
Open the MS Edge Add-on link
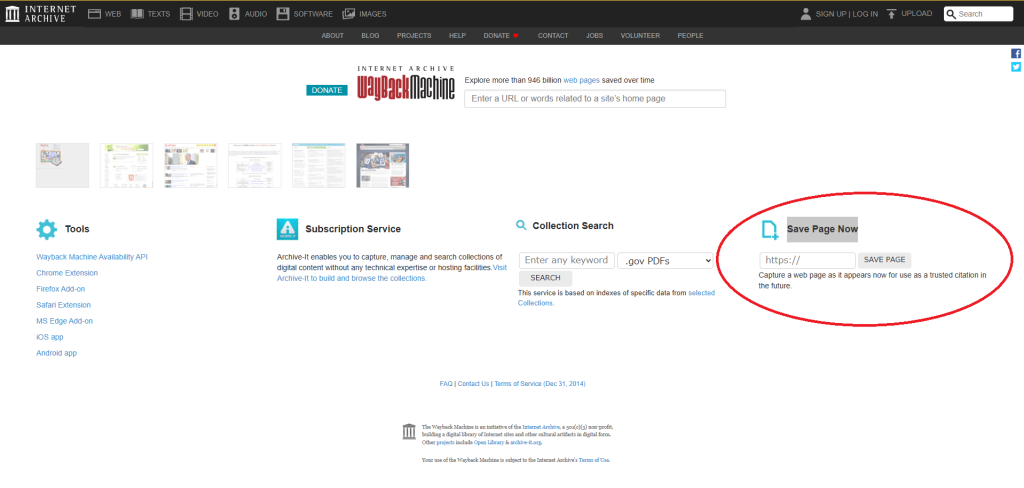click(x=65, y=321)
